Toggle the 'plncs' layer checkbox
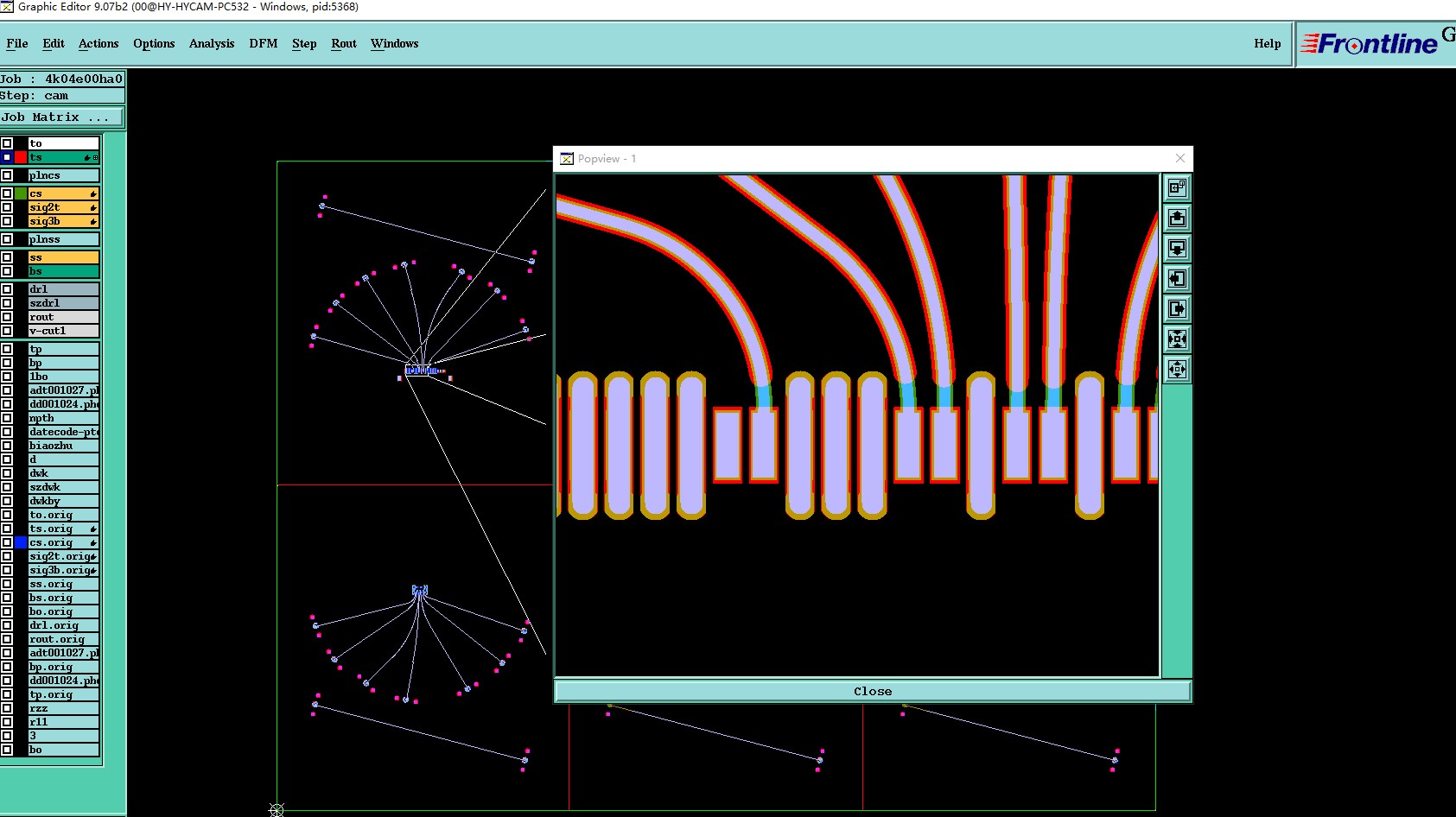This screenshot has height=817, width=1456. point(7,175)
